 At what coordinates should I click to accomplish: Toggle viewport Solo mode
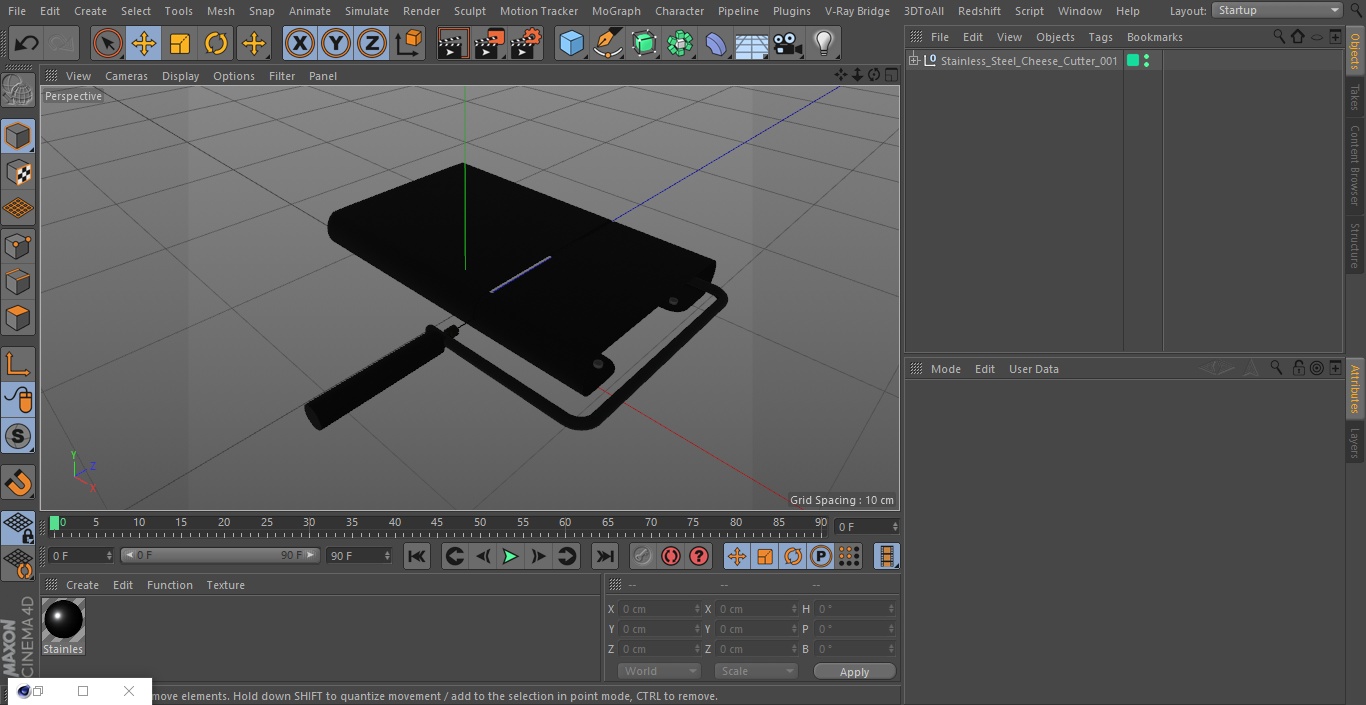(x=18, y=436)
